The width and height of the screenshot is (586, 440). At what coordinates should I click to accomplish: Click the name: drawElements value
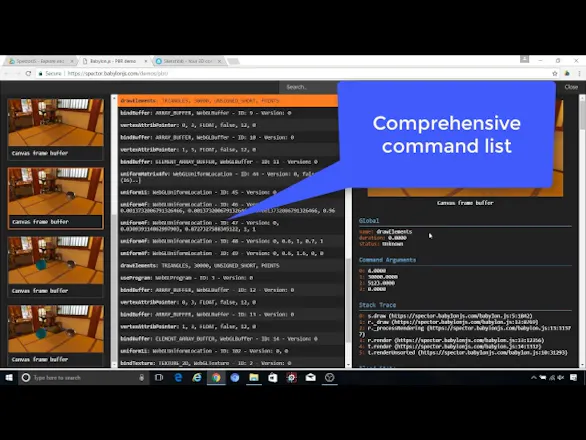pos(394,232)
